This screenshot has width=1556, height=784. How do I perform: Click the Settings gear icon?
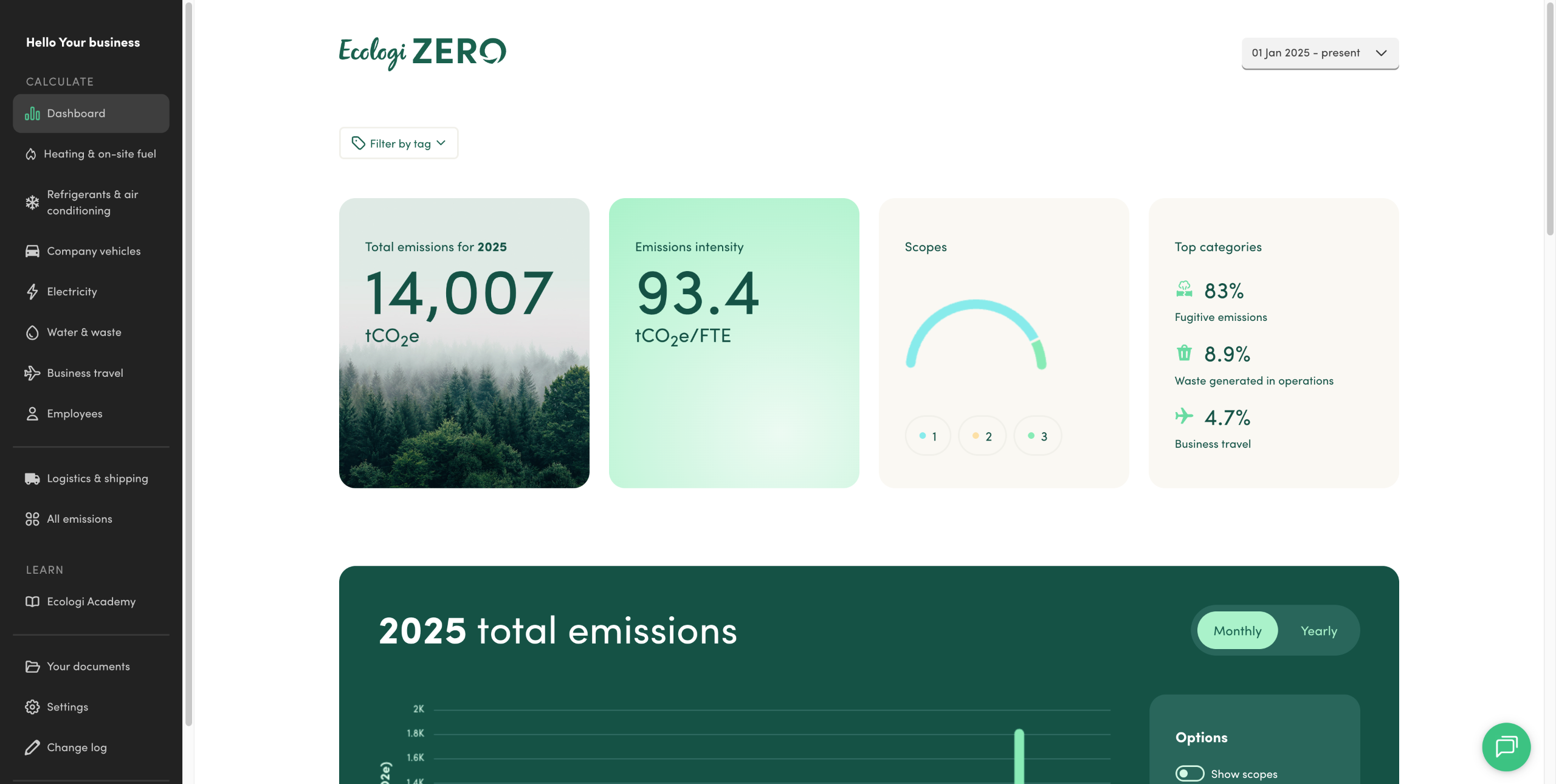tap(32, 707)
